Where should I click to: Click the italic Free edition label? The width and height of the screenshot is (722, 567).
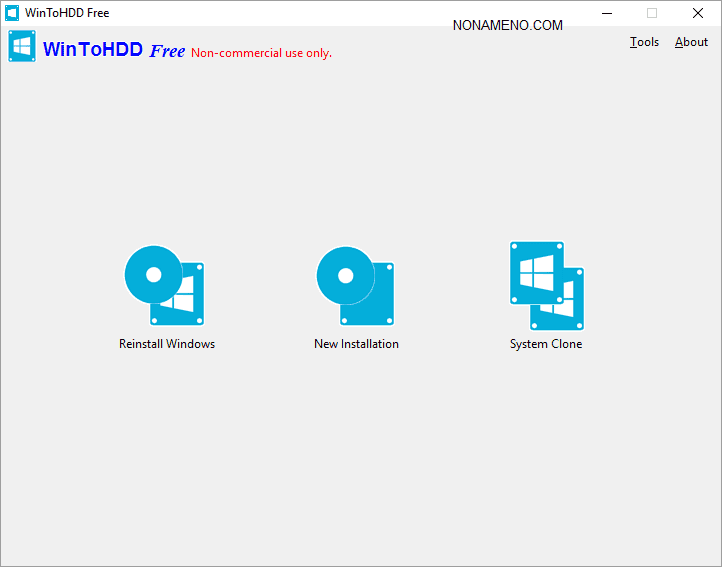point(167,51)
